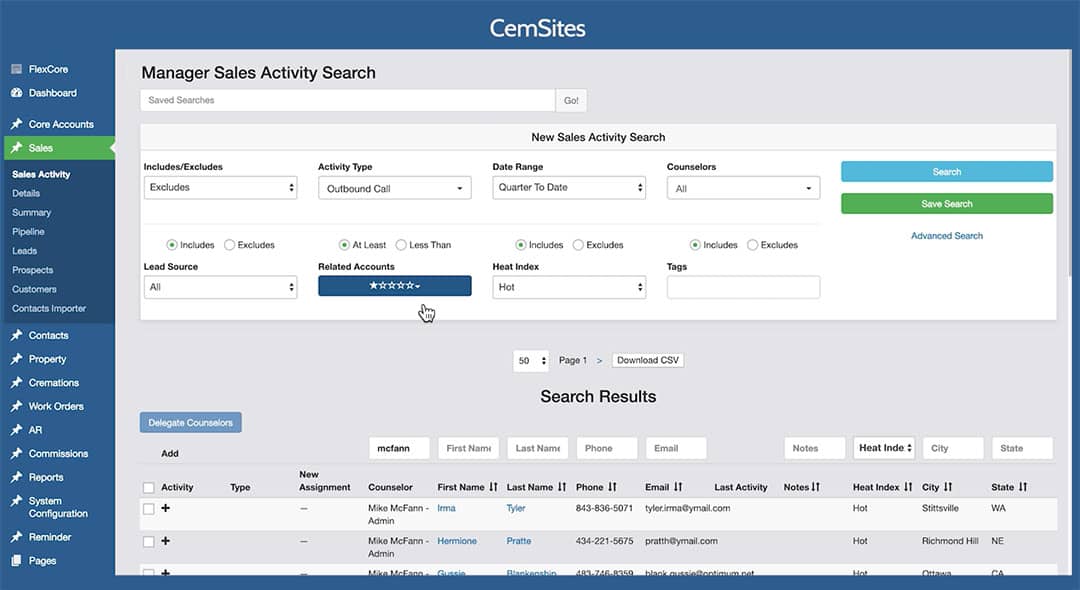Open Sales Activity in the submenu
Screen dimensions: 1080x590
tap(41, 174)
